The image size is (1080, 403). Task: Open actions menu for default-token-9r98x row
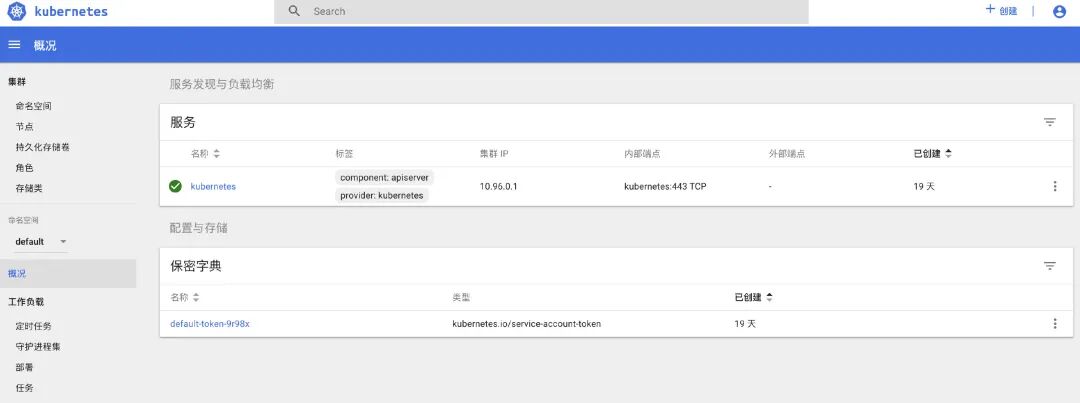(x=1054, y=324)
